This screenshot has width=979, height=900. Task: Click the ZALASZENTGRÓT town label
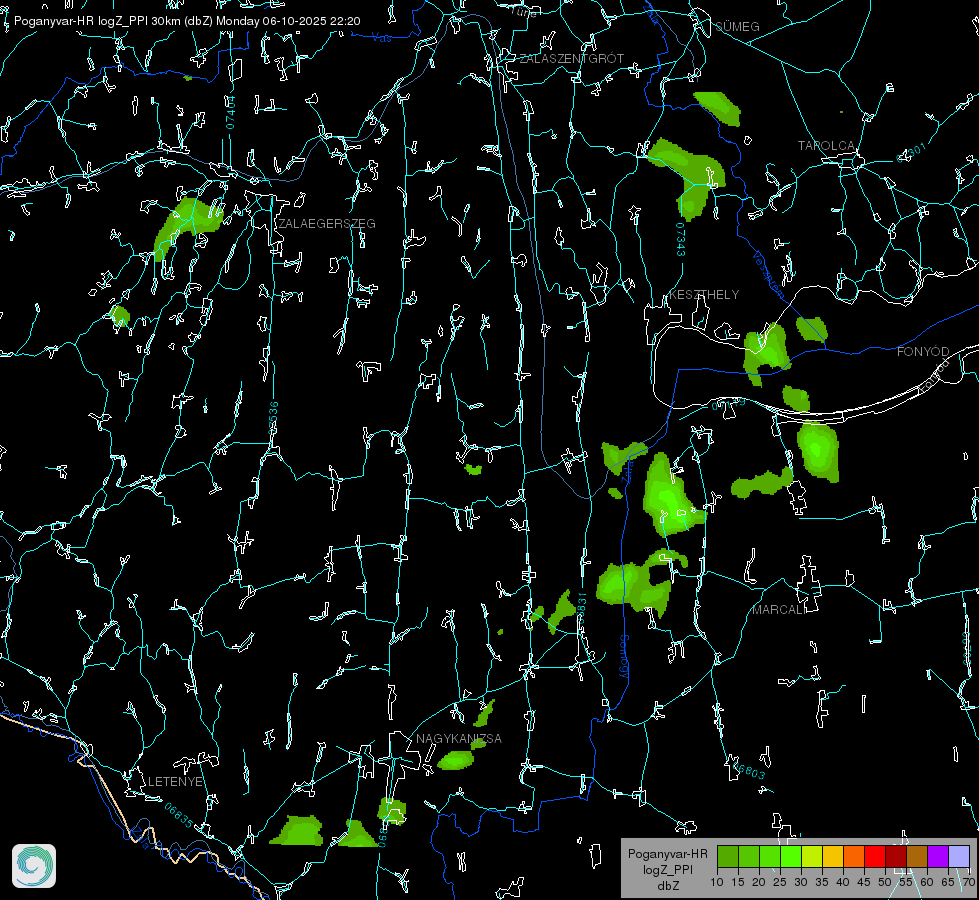click(x=571, y=59)
